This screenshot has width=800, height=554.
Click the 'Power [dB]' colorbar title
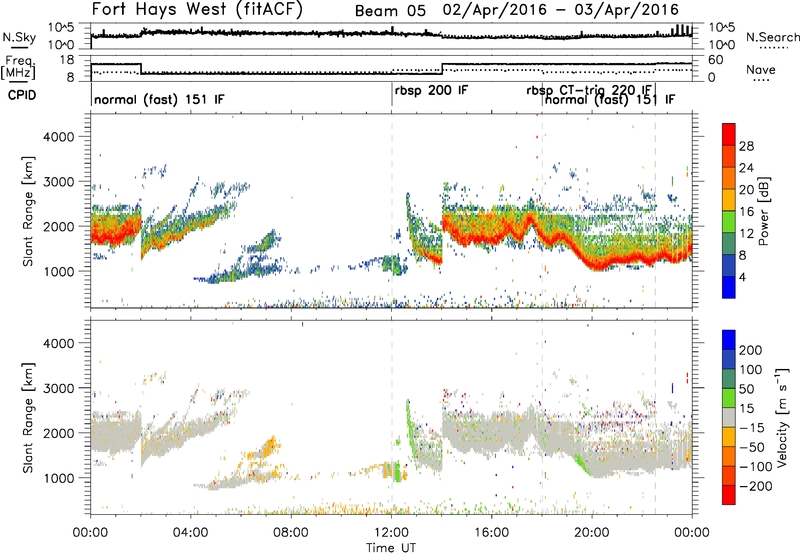764,211
